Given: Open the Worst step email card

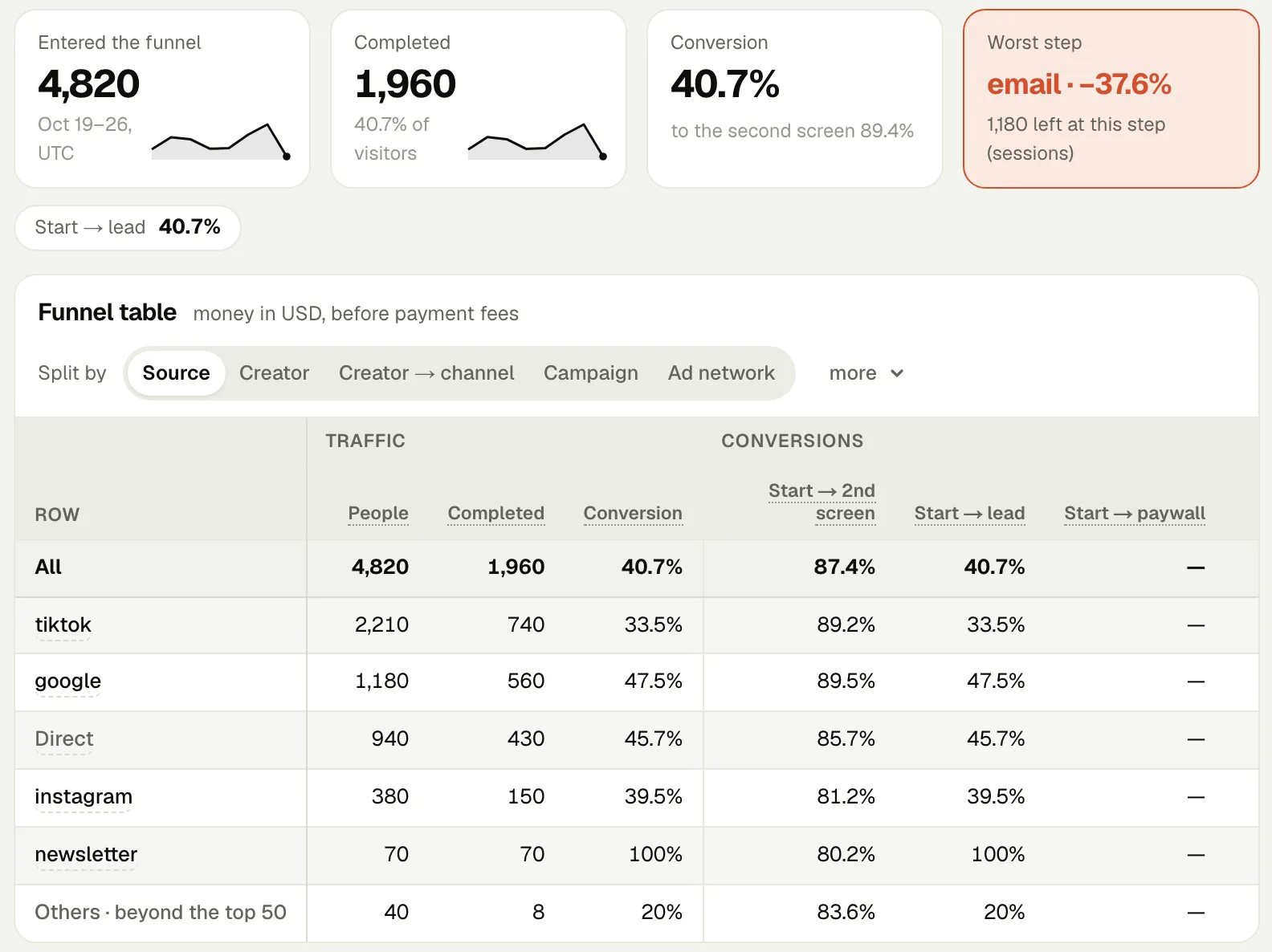Looking at the screenshot, I should (x=1111, y=99).
